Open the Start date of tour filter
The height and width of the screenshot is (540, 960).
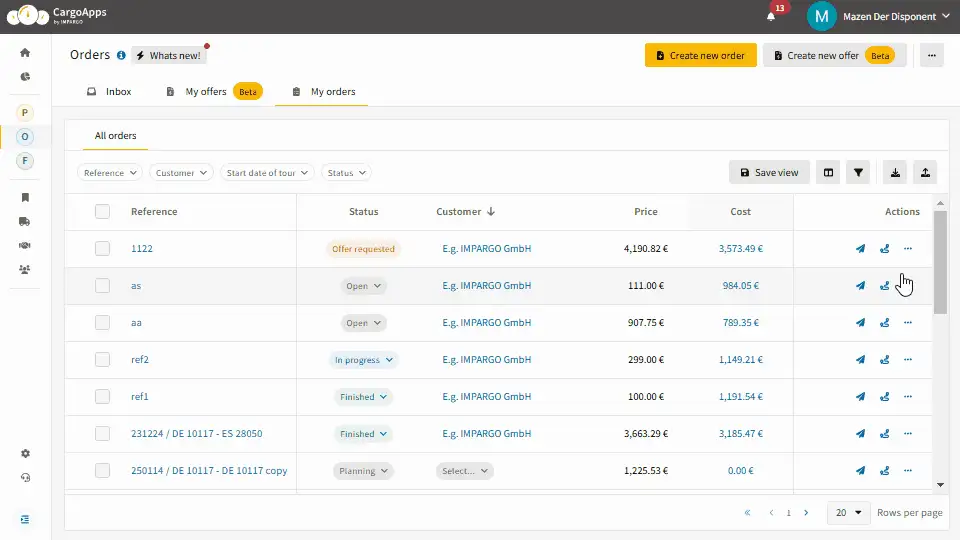click(x=267, y=173)
